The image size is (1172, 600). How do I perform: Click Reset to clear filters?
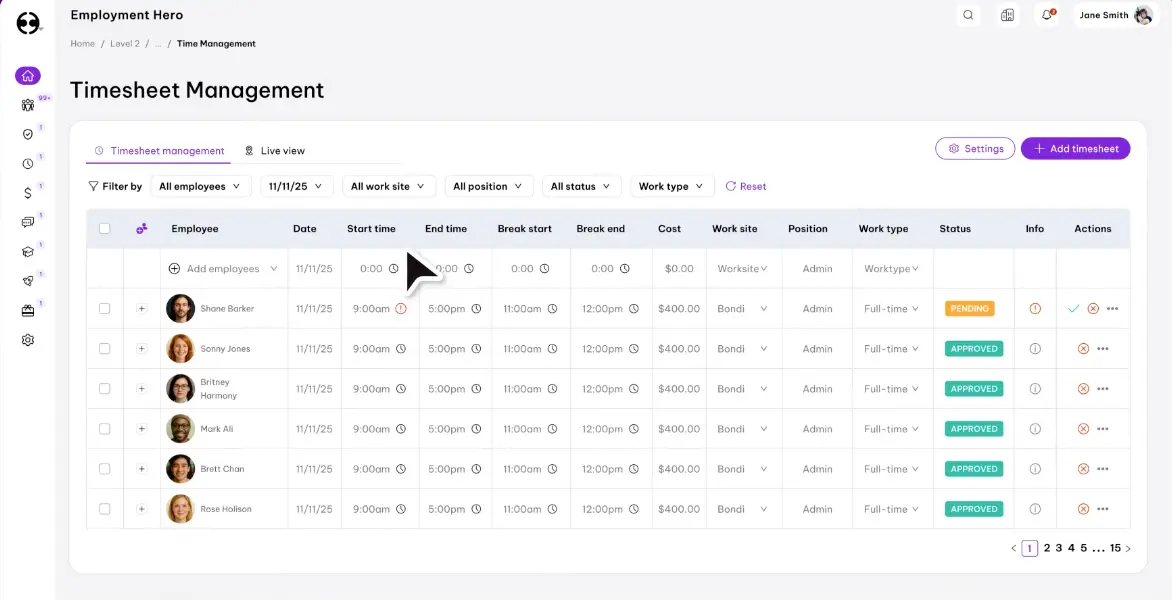pos(752,186)
